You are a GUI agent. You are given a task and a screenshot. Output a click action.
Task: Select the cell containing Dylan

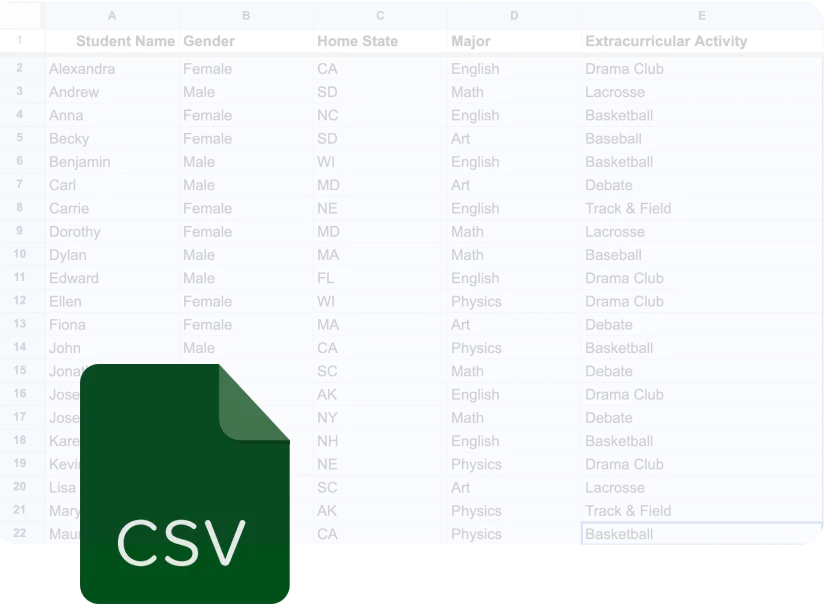coord(112,255)
